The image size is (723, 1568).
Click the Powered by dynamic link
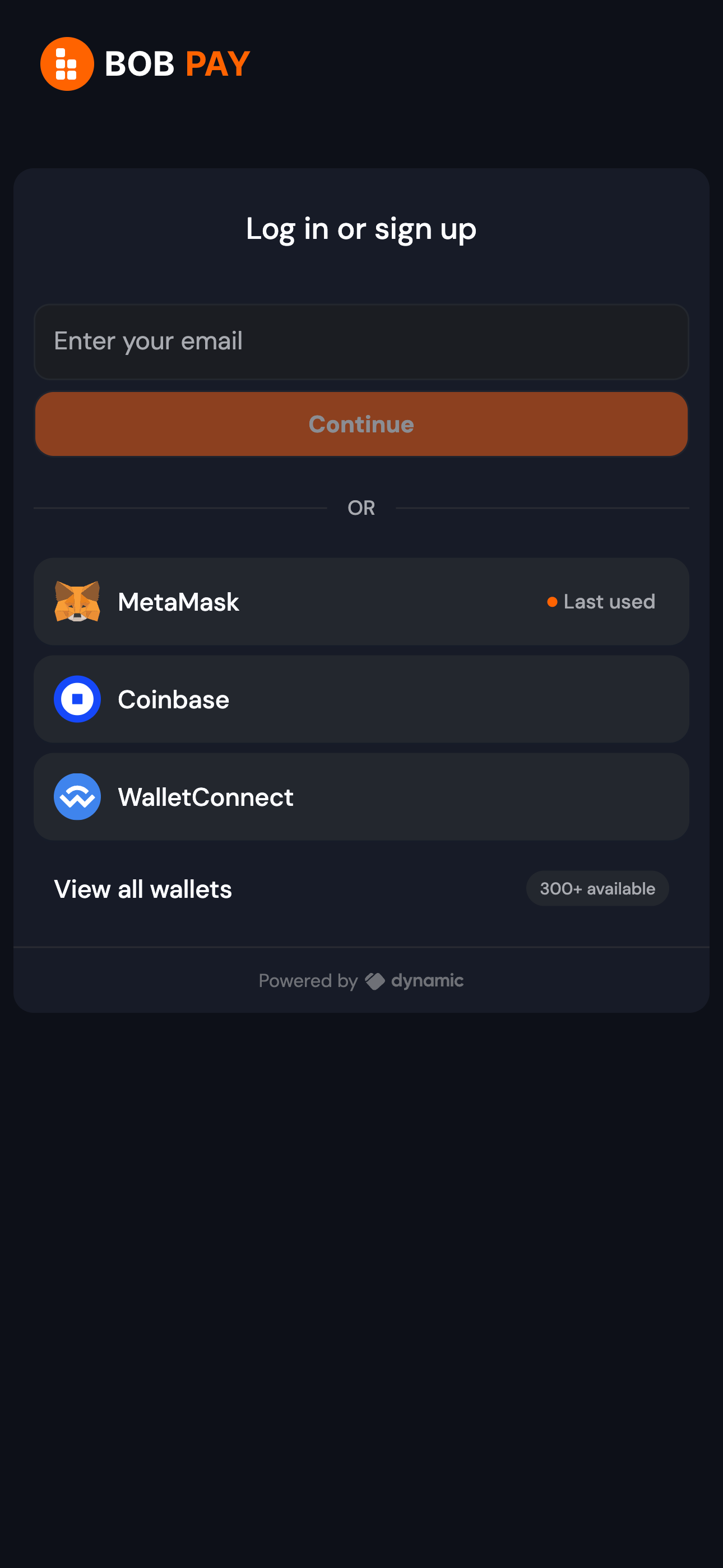361,980
